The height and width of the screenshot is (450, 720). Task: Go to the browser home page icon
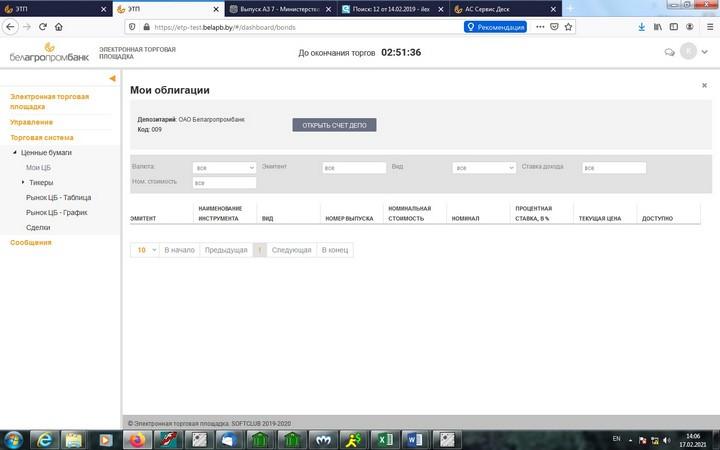click(x=60, y=27)
